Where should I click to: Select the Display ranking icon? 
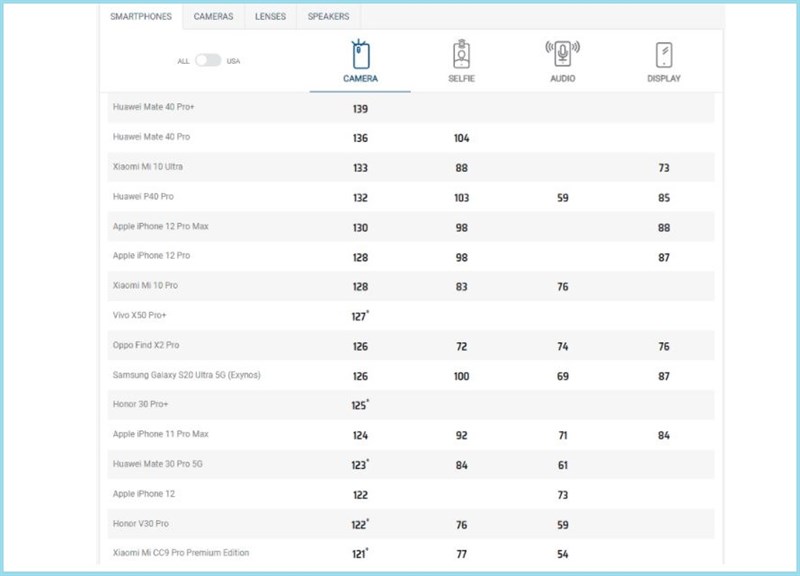pos(664,55)
